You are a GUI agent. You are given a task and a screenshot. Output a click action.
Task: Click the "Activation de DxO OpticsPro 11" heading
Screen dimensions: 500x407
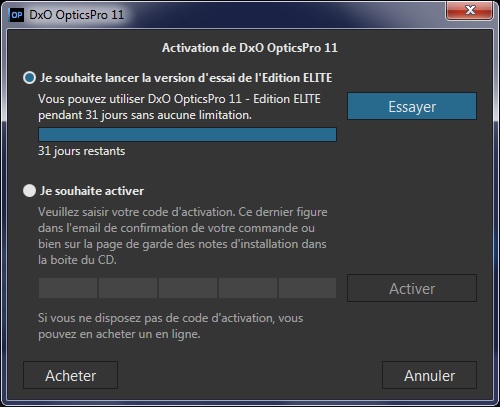click(x=250, y=48)
